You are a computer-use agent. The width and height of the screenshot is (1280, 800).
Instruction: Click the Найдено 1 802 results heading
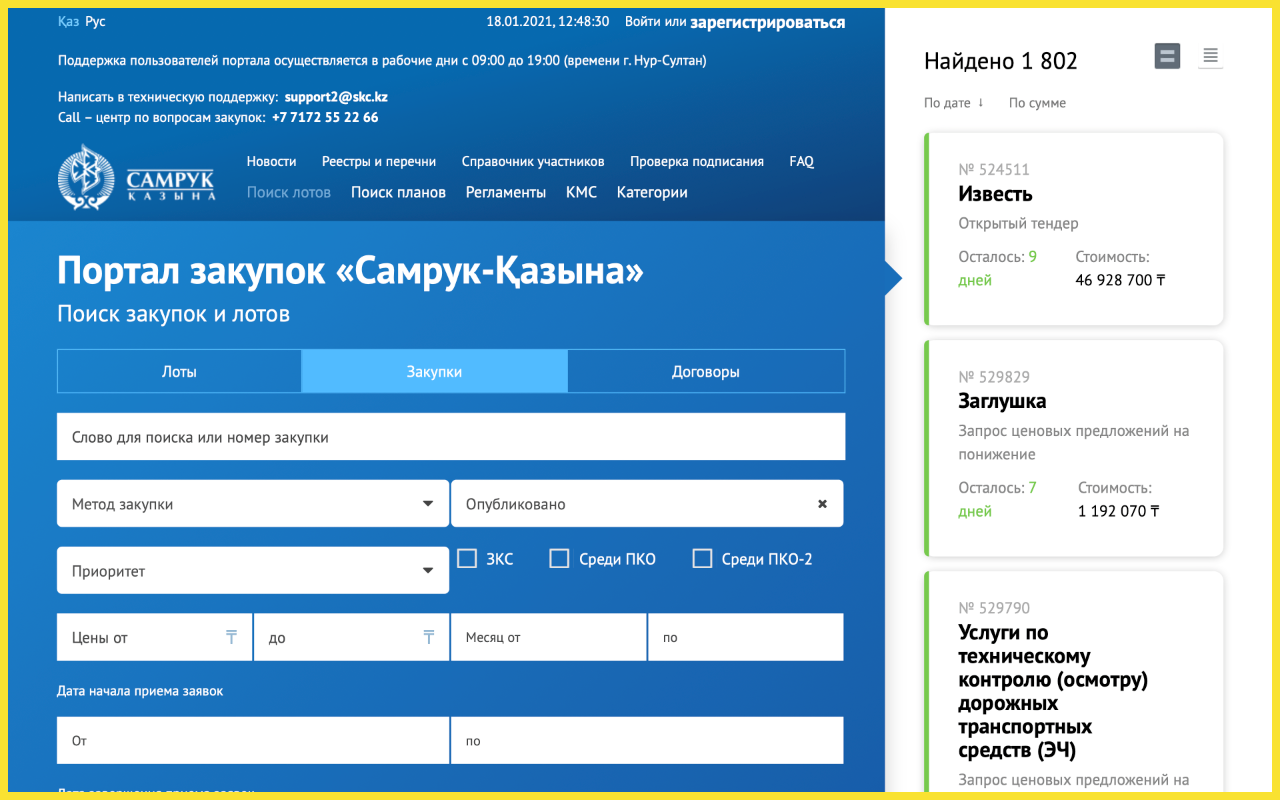pos(1001,61)
